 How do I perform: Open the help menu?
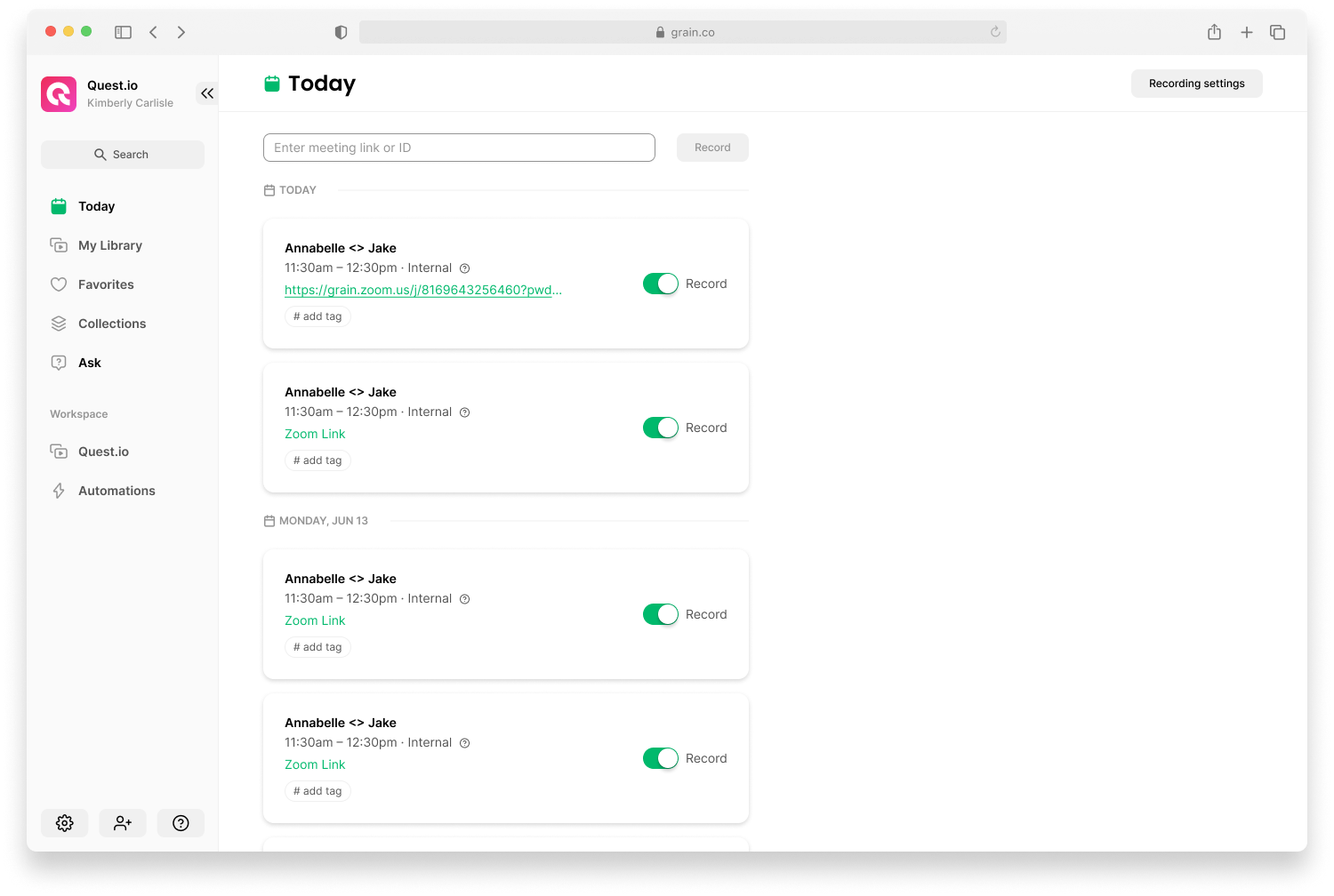(x=181, y=822)
